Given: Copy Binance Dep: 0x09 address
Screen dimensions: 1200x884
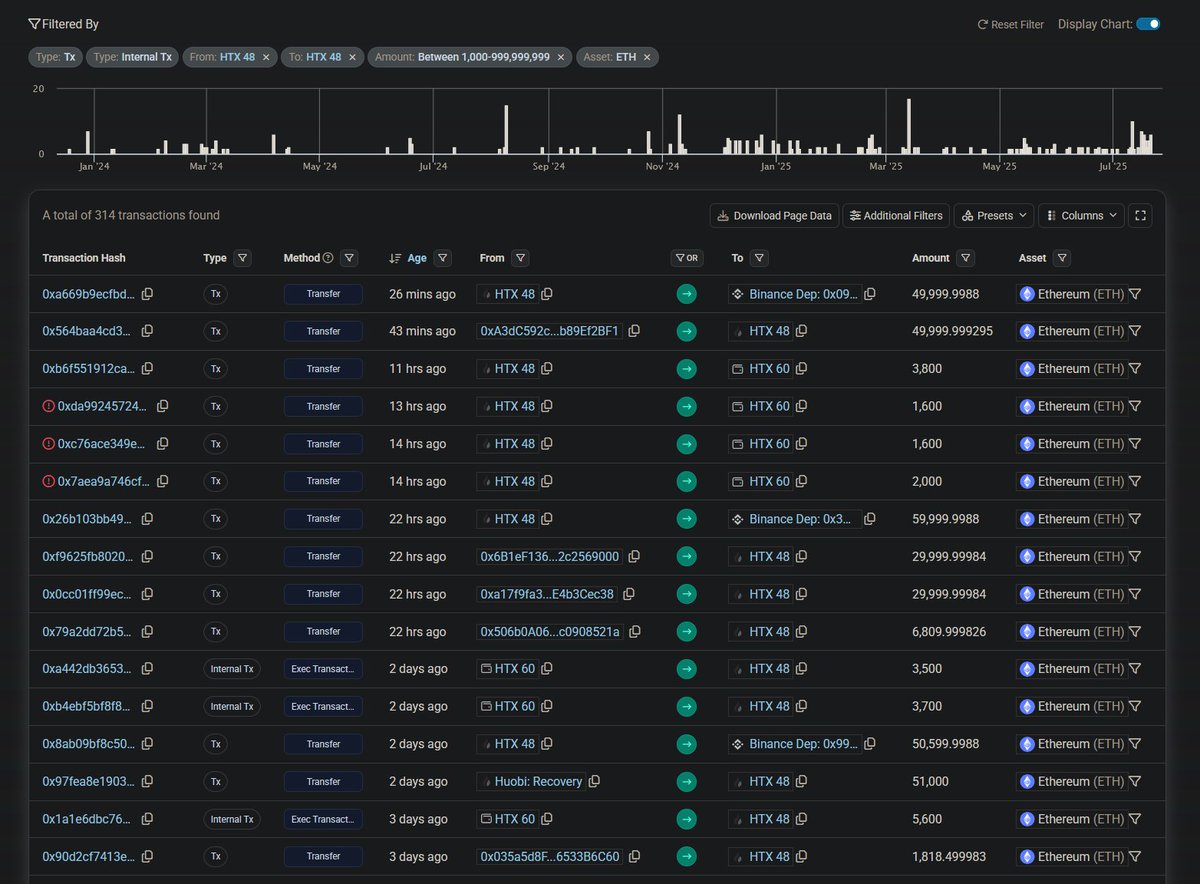Looking at the screenshot, I should point(870,294).
